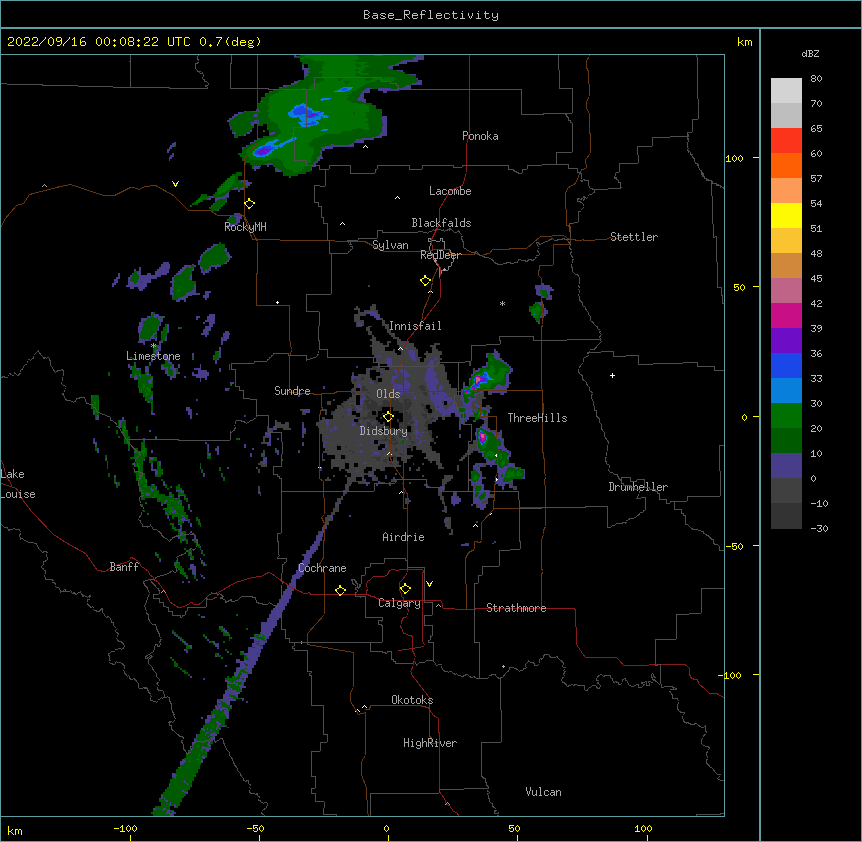Click the asterisk marker above Limestone
The height and width of the screenshot is (842, 862).
coord(153,346)
